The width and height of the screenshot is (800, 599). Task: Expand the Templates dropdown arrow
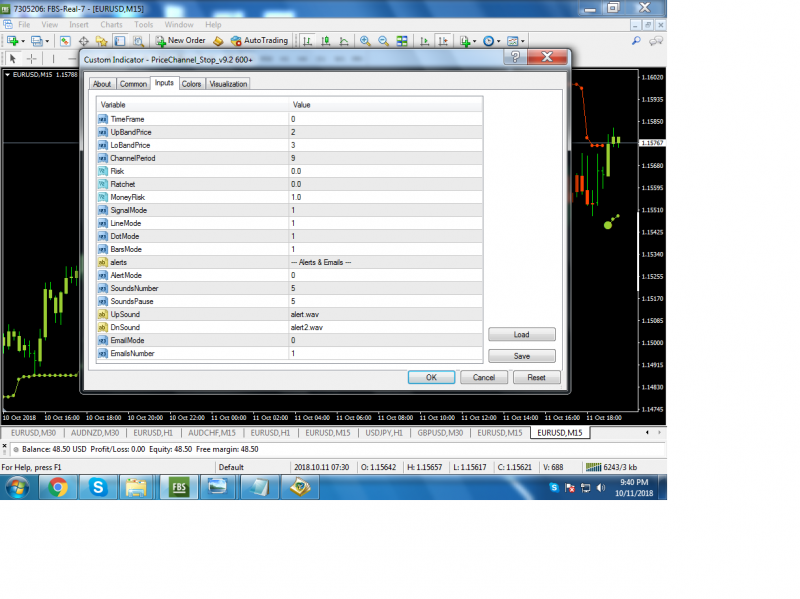(x=522, y=41)
